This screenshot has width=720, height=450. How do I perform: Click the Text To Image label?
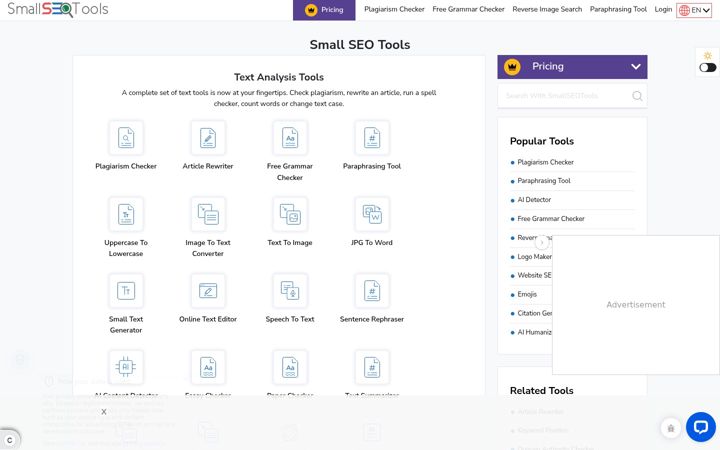[x=290, y=242]
